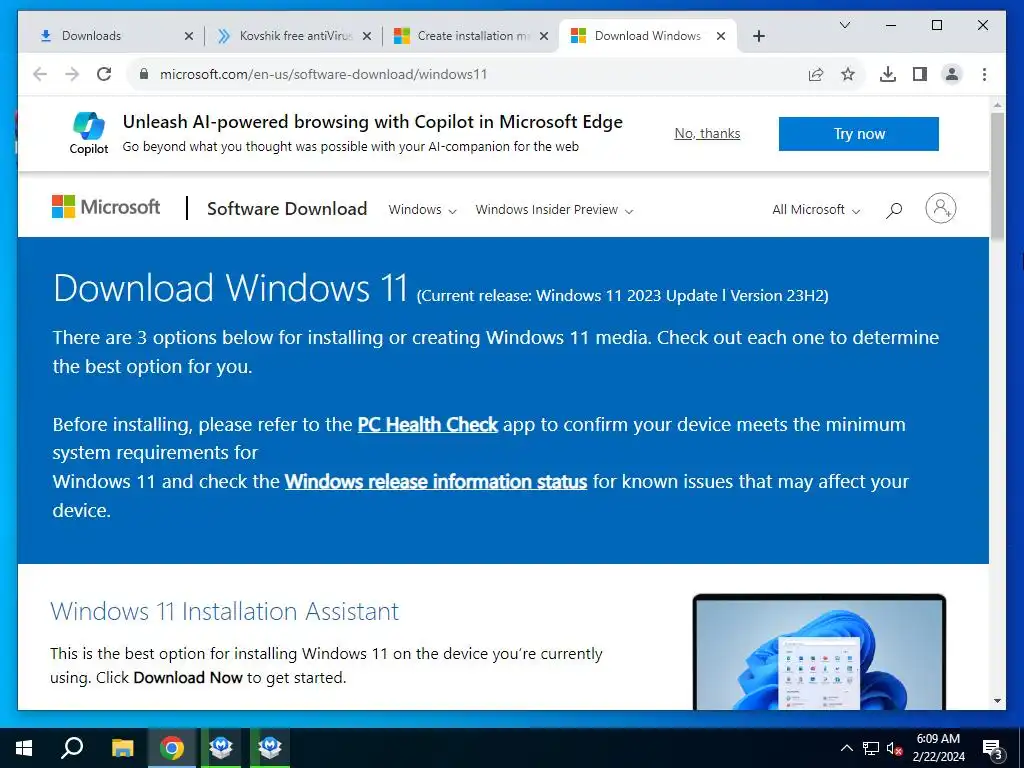This screenshot has height=768, width=1024.
Task: Open a new browser tab
Action: pos(758,36)
